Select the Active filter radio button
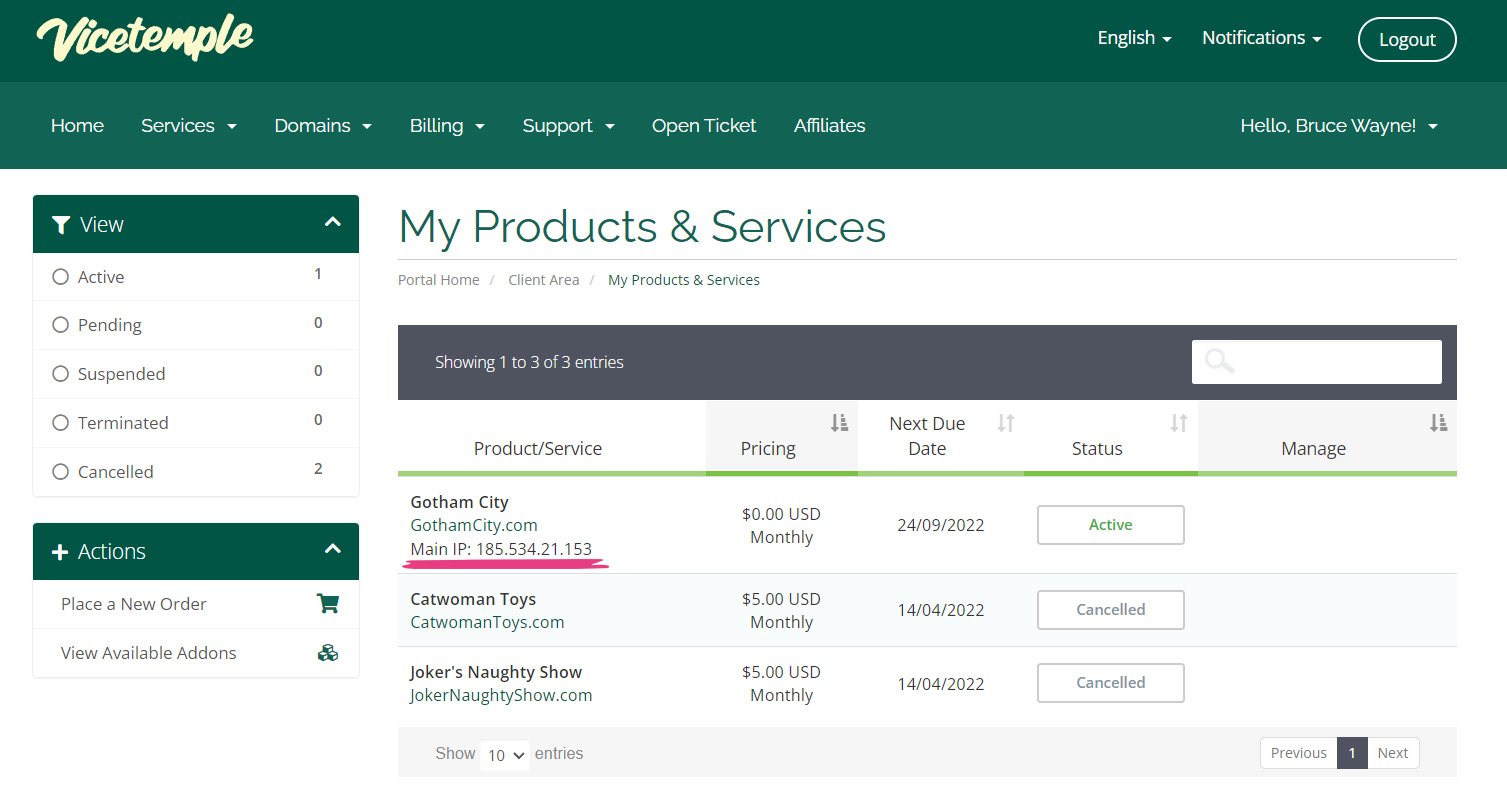 click(60, 276)
